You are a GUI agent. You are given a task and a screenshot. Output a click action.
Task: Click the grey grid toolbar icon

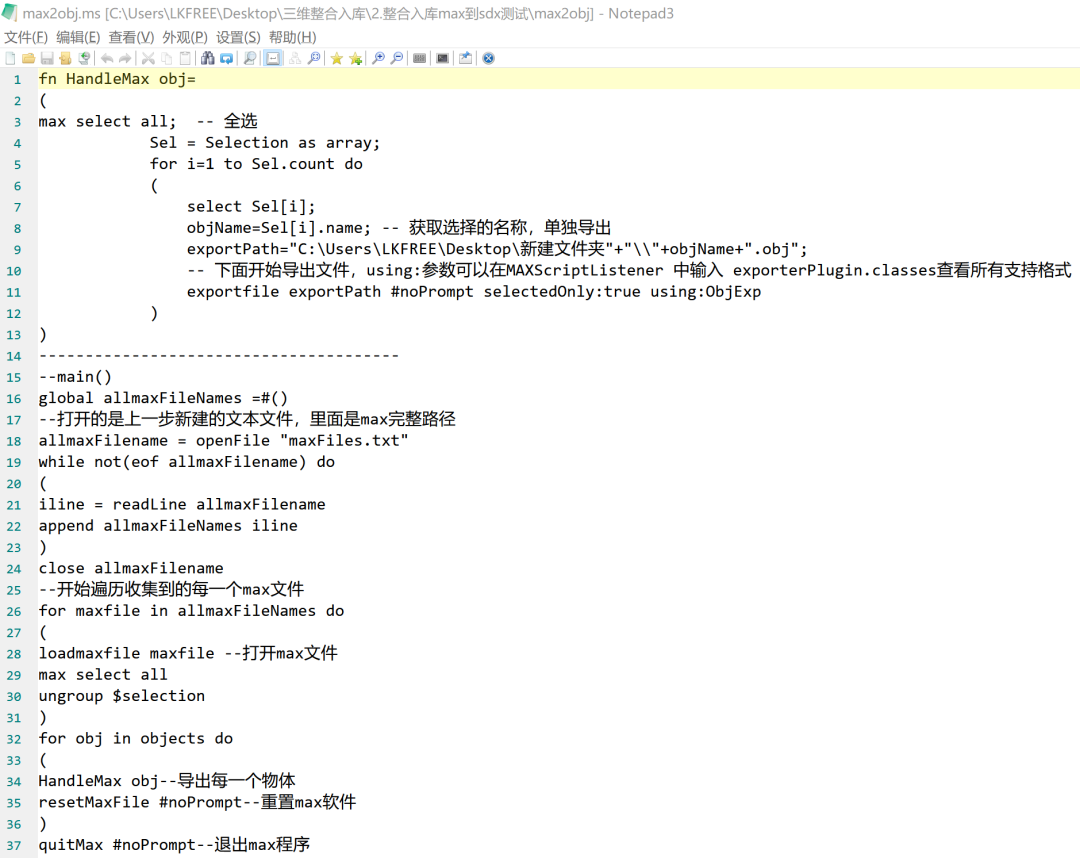(x=419, y=59)
